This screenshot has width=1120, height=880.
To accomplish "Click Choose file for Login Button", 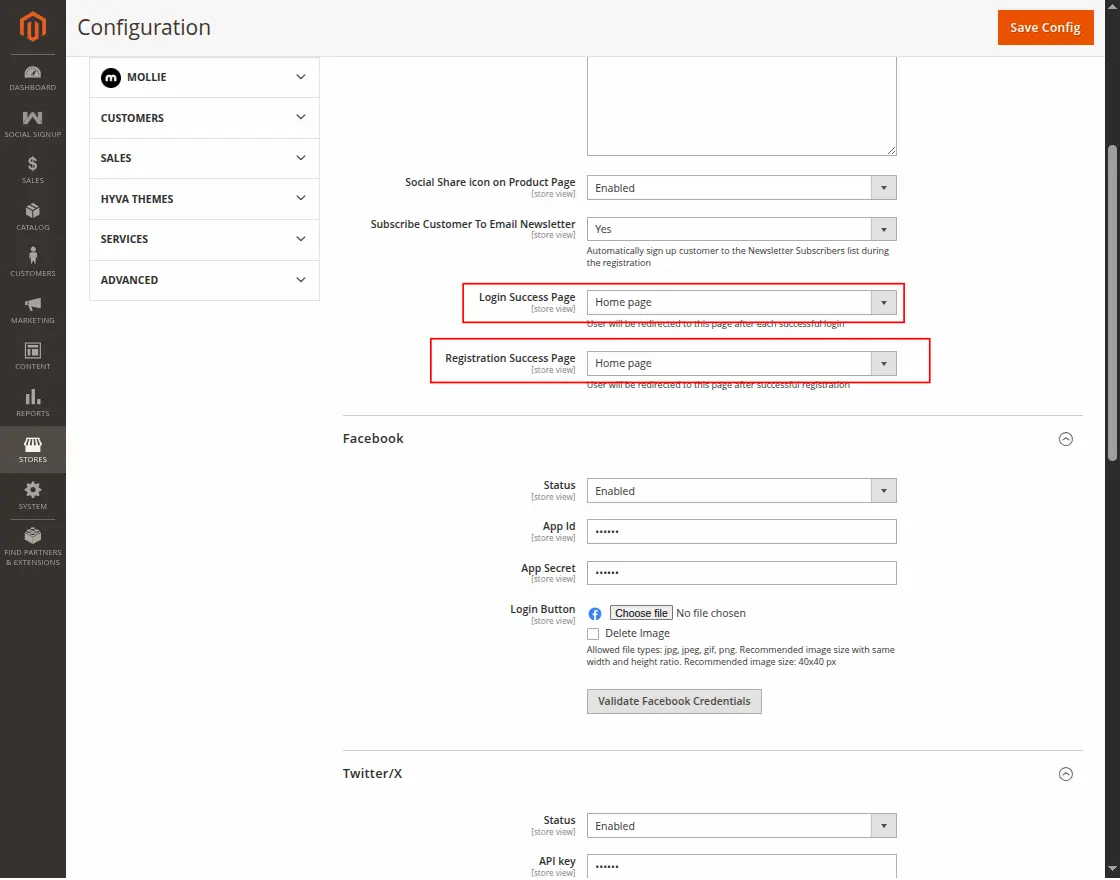I will pyautogui.click(x=641, y=613).
